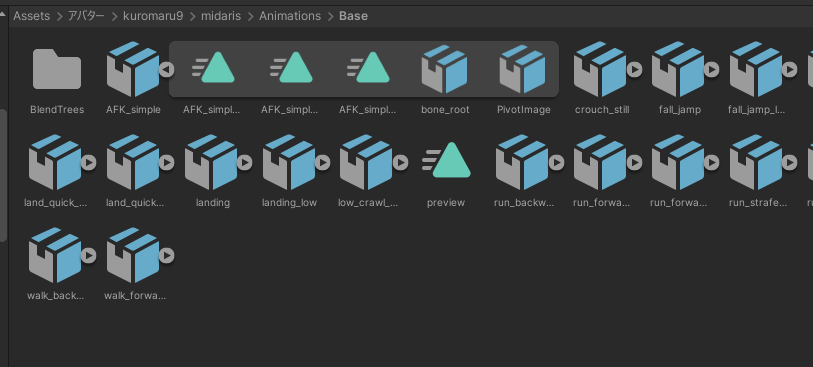Expand the fall_jamp_l... asset contents
The height and width of the screenshot is (367, 813).
[790, 69]
